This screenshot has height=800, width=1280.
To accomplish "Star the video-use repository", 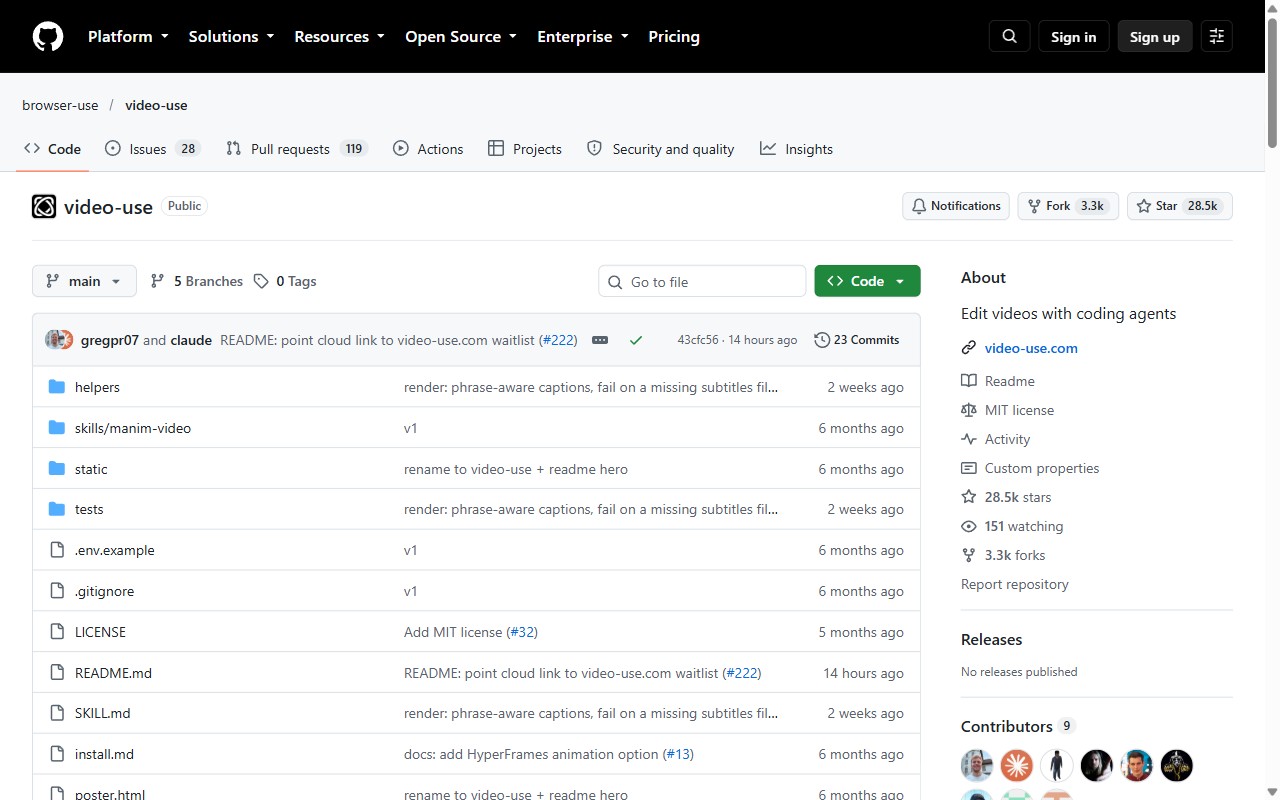I will coord(1179,206).
